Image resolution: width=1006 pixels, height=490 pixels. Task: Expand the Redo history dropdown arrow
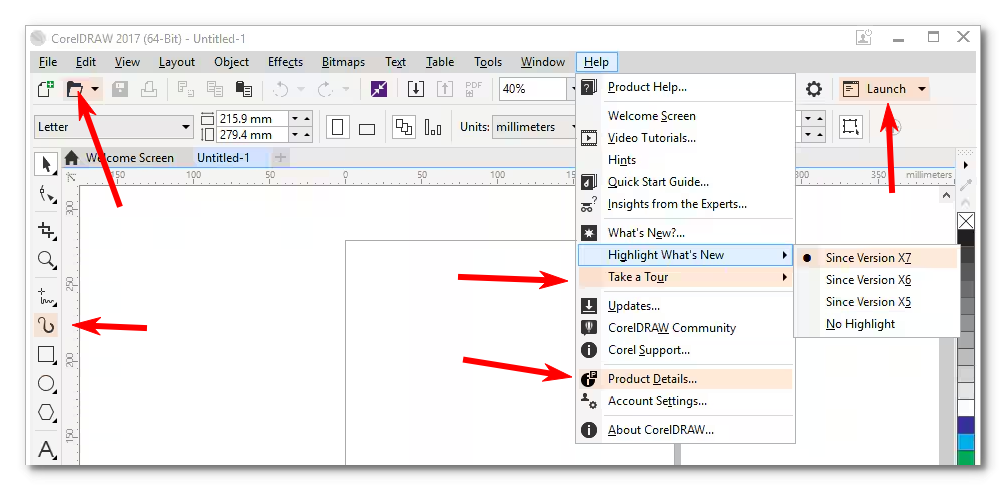tap(346, 89)
